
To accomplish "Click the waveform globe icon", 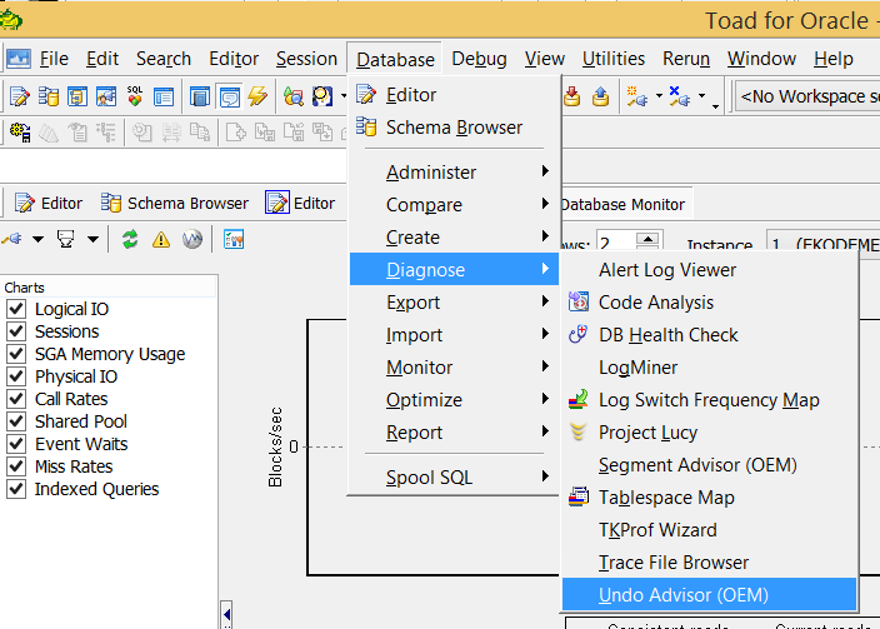I will [192, 240].
